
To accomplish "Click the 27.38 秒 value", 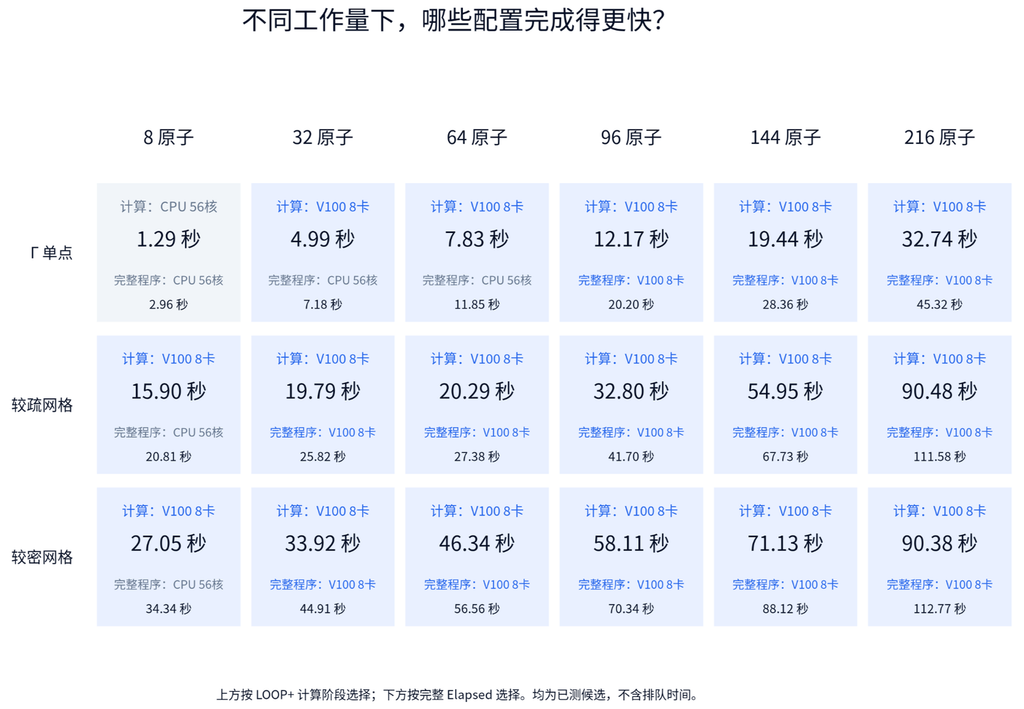I will point(477,456).
